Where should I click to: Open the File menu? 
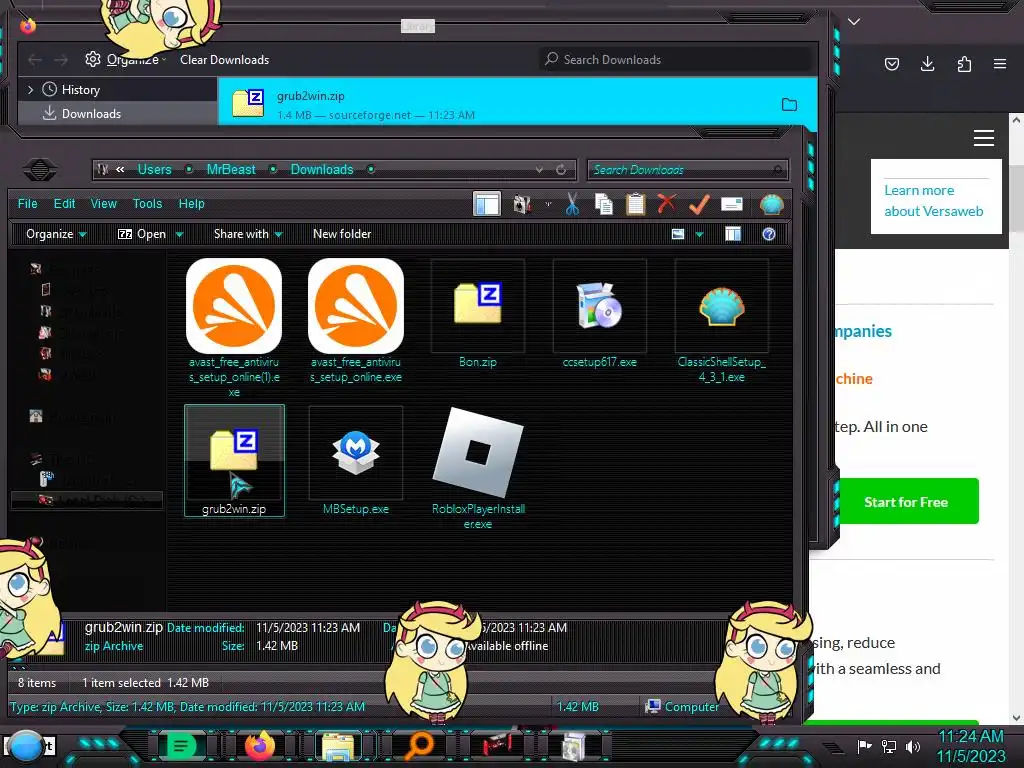[x=27, y=204]
